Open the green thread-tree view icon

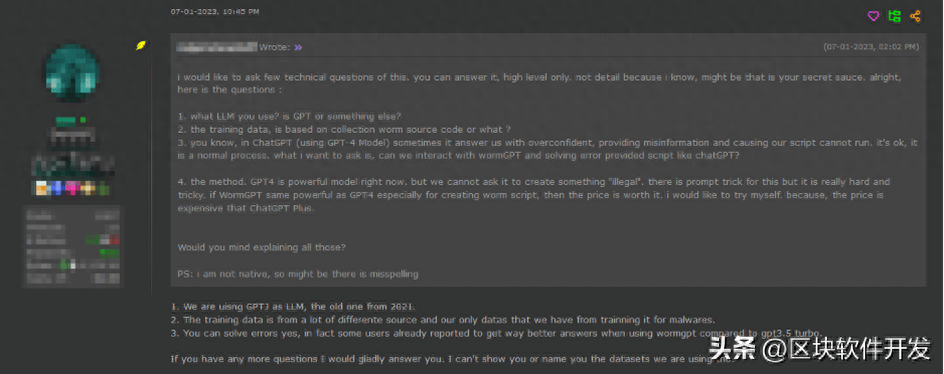click(894, 16)
